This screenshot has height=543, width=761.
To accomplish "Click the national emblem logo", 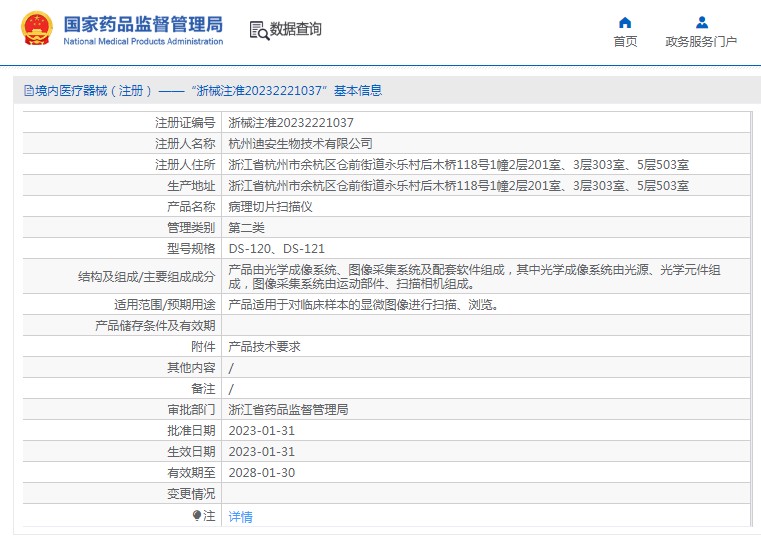I will tap(36, 28).
